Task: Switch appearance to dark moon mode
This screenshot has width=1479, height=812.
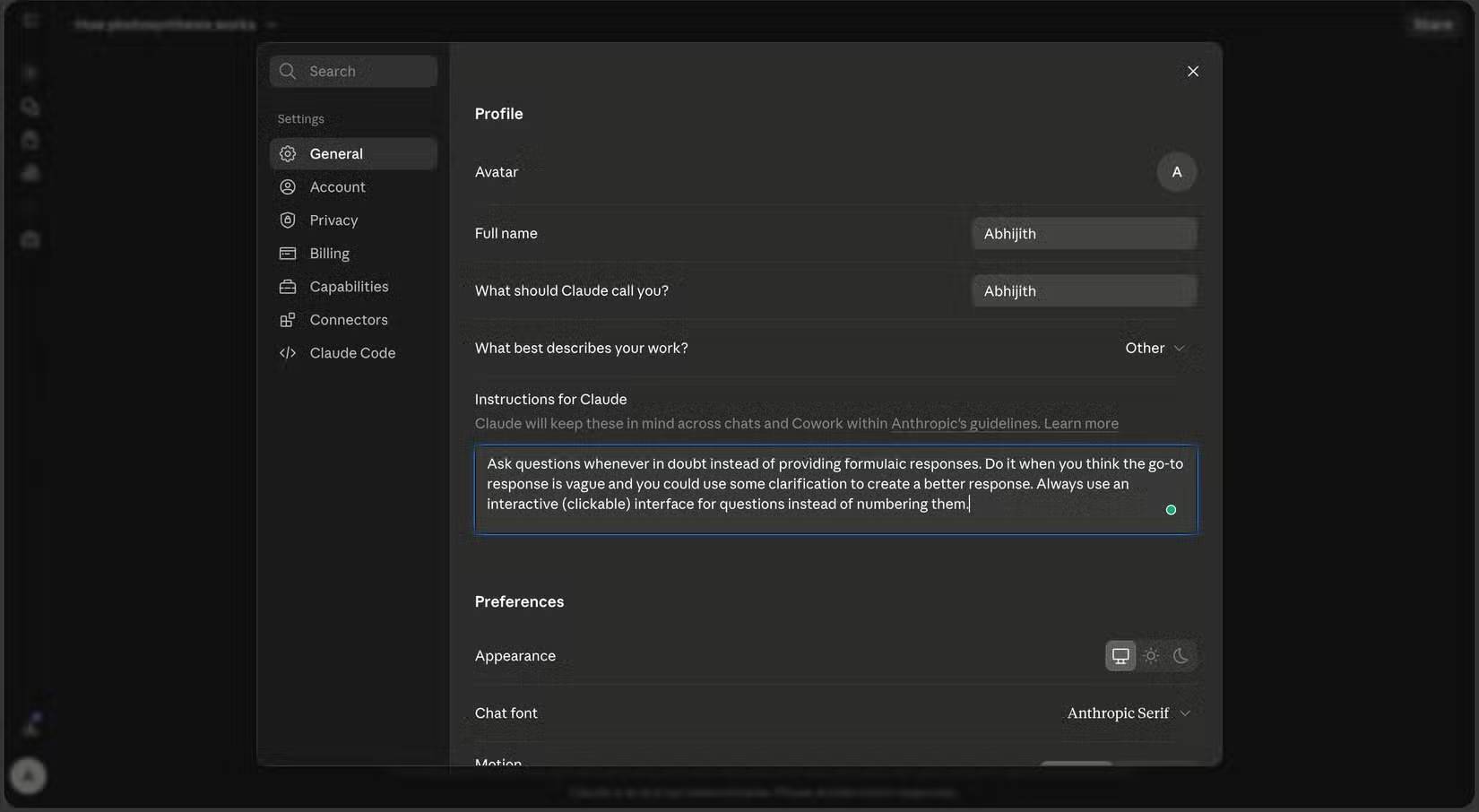Action: [1181, 656]
